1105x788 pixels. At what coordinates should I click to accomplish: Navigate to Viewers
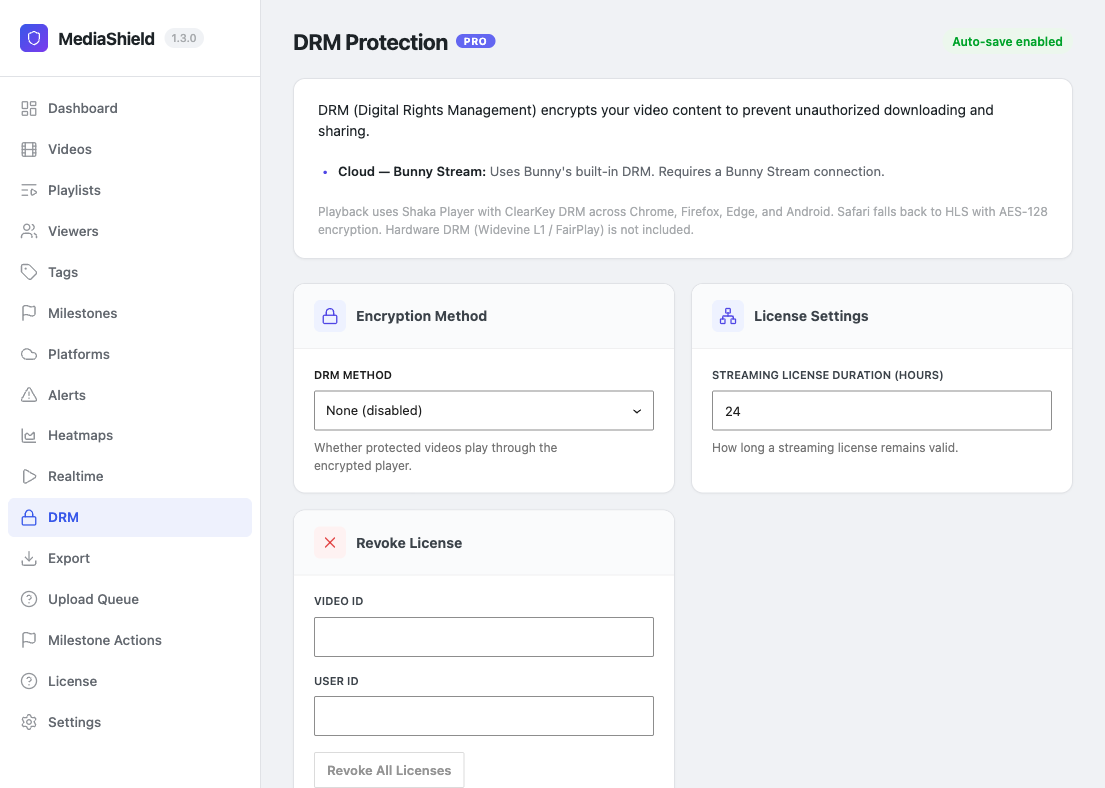click(x=130, y=231)
